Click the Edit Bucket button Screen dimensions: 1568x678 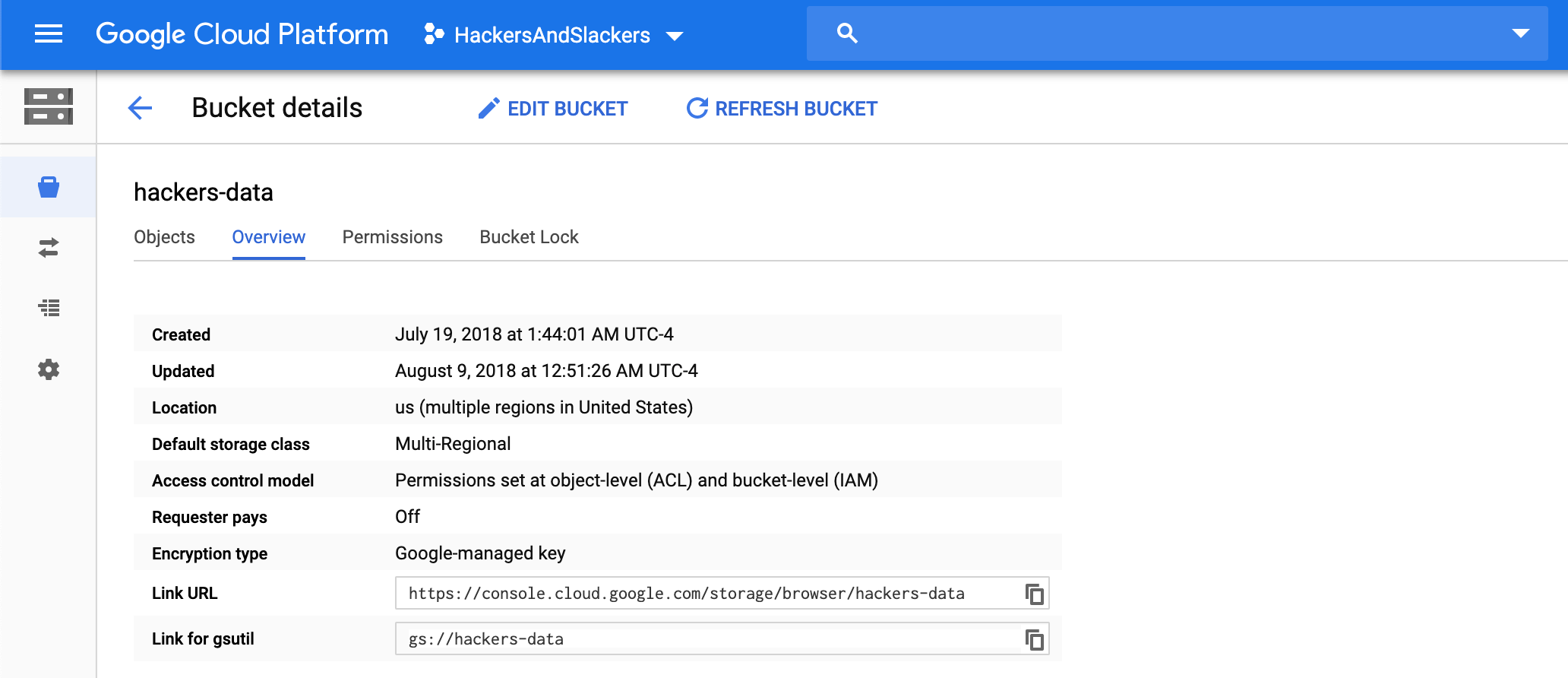pyautogui.click(x=552, y=109)
